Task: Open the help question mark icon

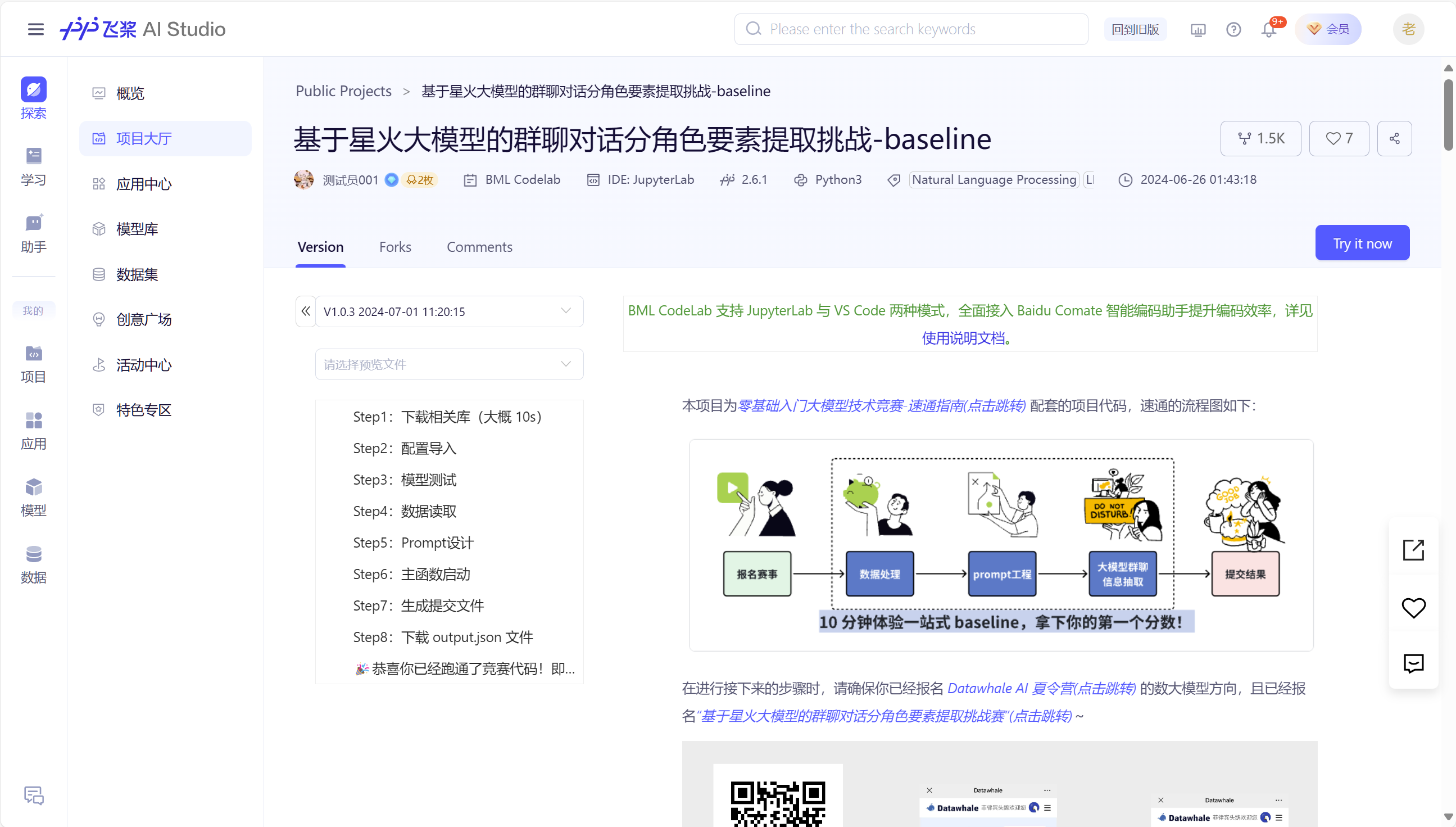Action: [1233, 30]
